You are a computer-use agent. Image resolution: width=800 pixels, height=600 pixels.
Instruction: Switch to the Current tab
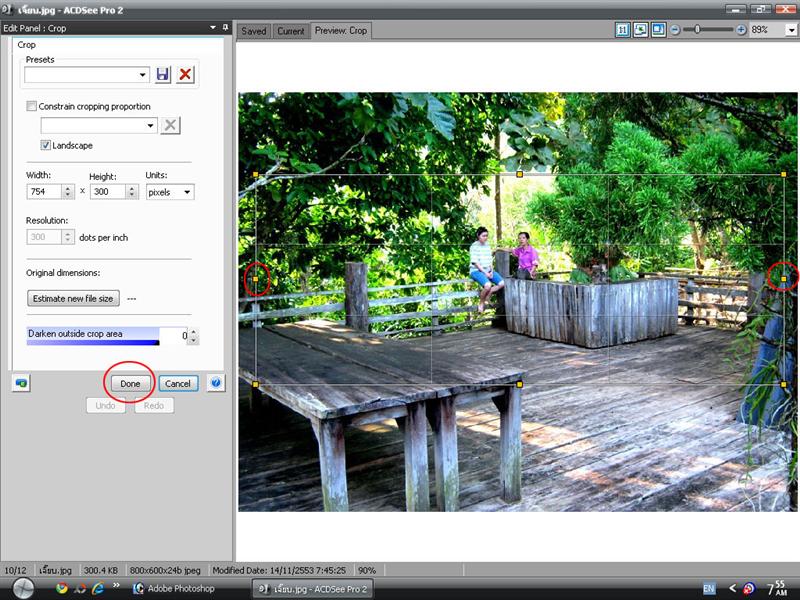click(x=290, y=31)
